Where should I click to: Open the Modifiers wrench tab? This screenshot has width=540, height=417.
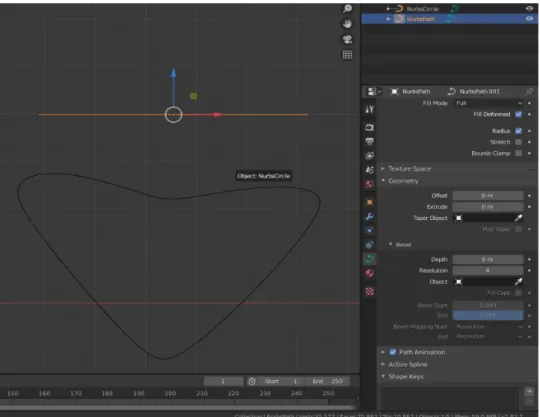(370, 216)
